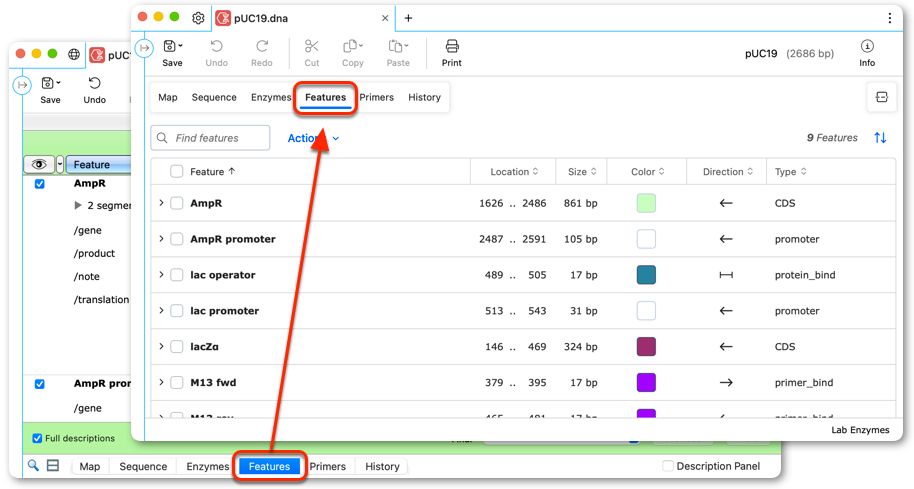Select the Sequence tab in bottom bar
The image size is (914, 489).
coord(143,466)
